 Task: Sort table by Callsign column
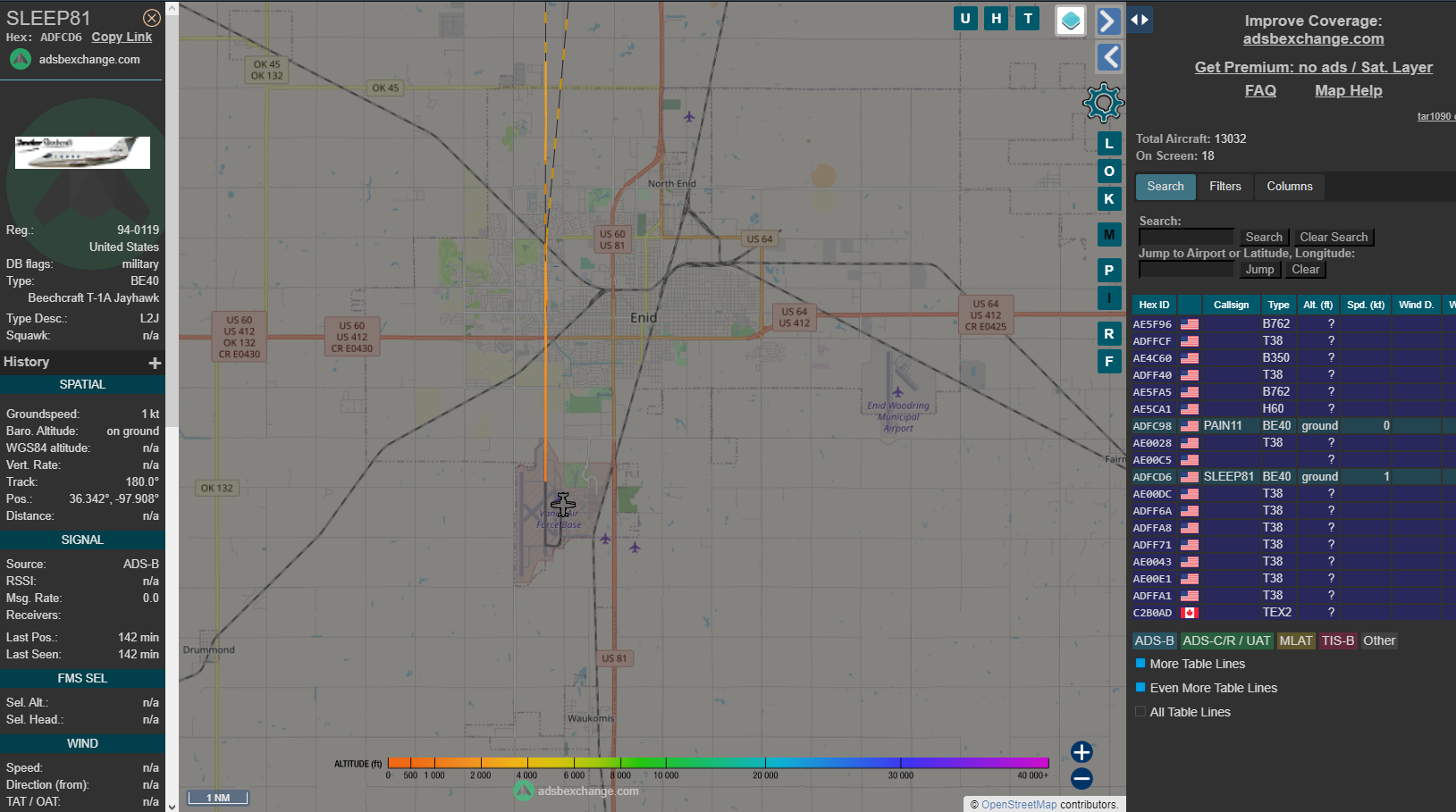(1231, 306)
